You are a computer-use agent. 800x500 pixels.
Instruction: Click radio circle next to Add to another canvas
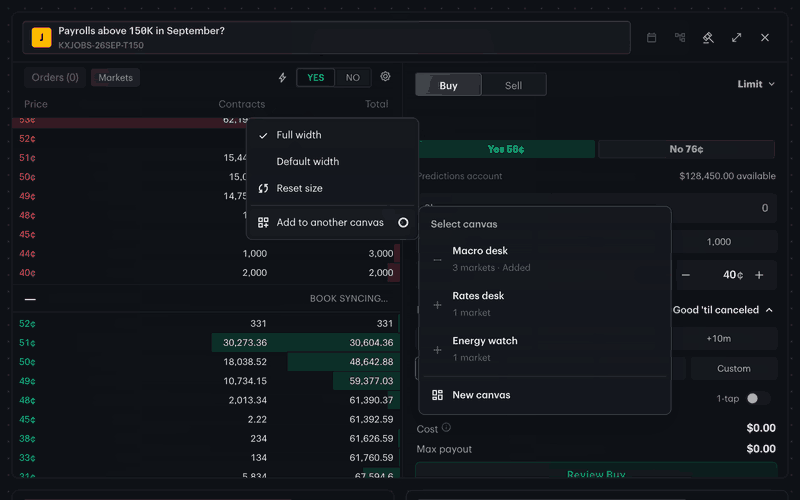click(403, 222)
